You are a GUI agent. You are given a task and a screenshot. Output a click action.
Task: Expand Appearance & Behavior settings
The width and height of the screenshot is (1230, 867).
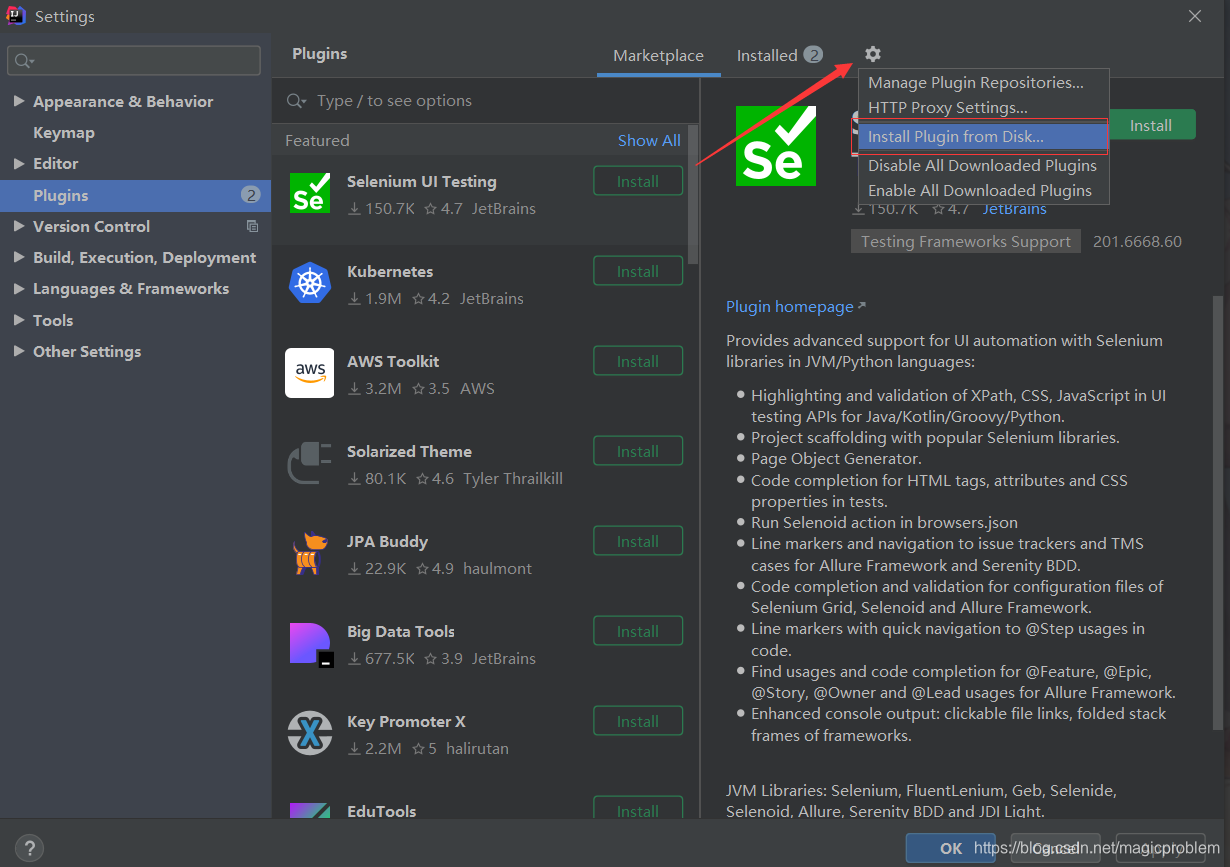pyautogui.click(x=19, y=102)
